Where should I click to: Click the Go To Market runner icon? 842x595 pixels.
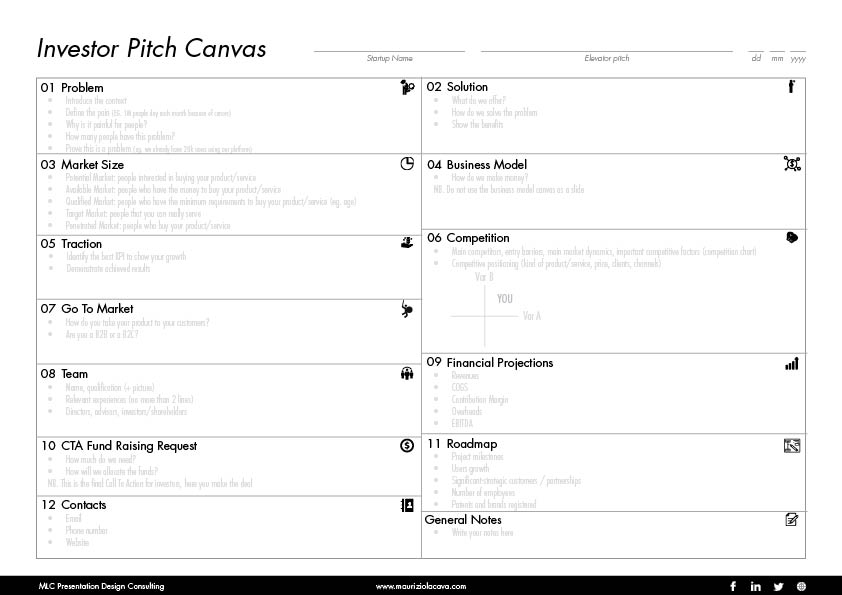[x=407, y=309]
